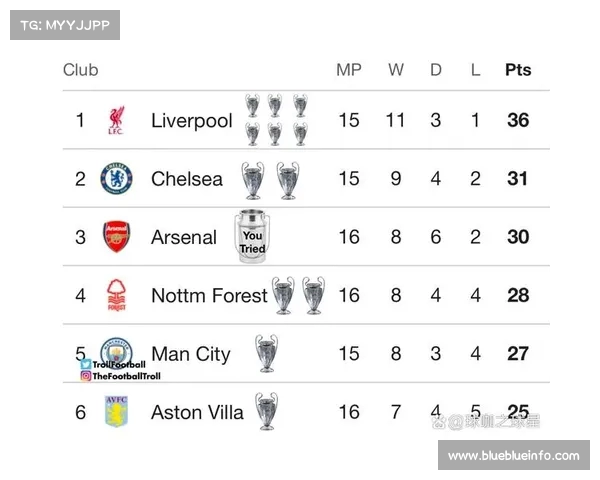600x480 pixels.
Task: Click Arsenal's "You Tried" trophy icon
Action: tap(252, 238)
